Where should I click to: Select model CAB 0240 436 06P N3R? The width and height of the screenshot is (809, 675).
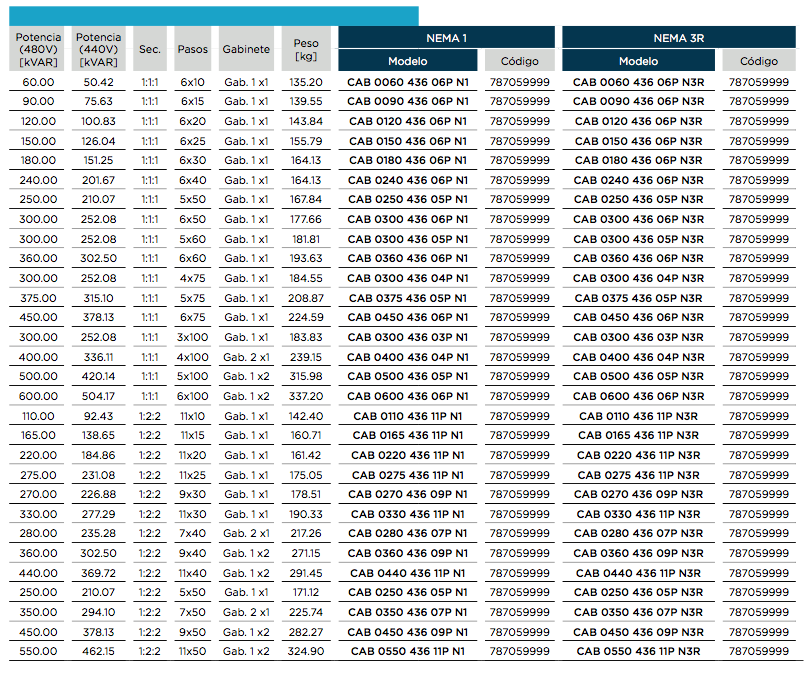[638, 180]
